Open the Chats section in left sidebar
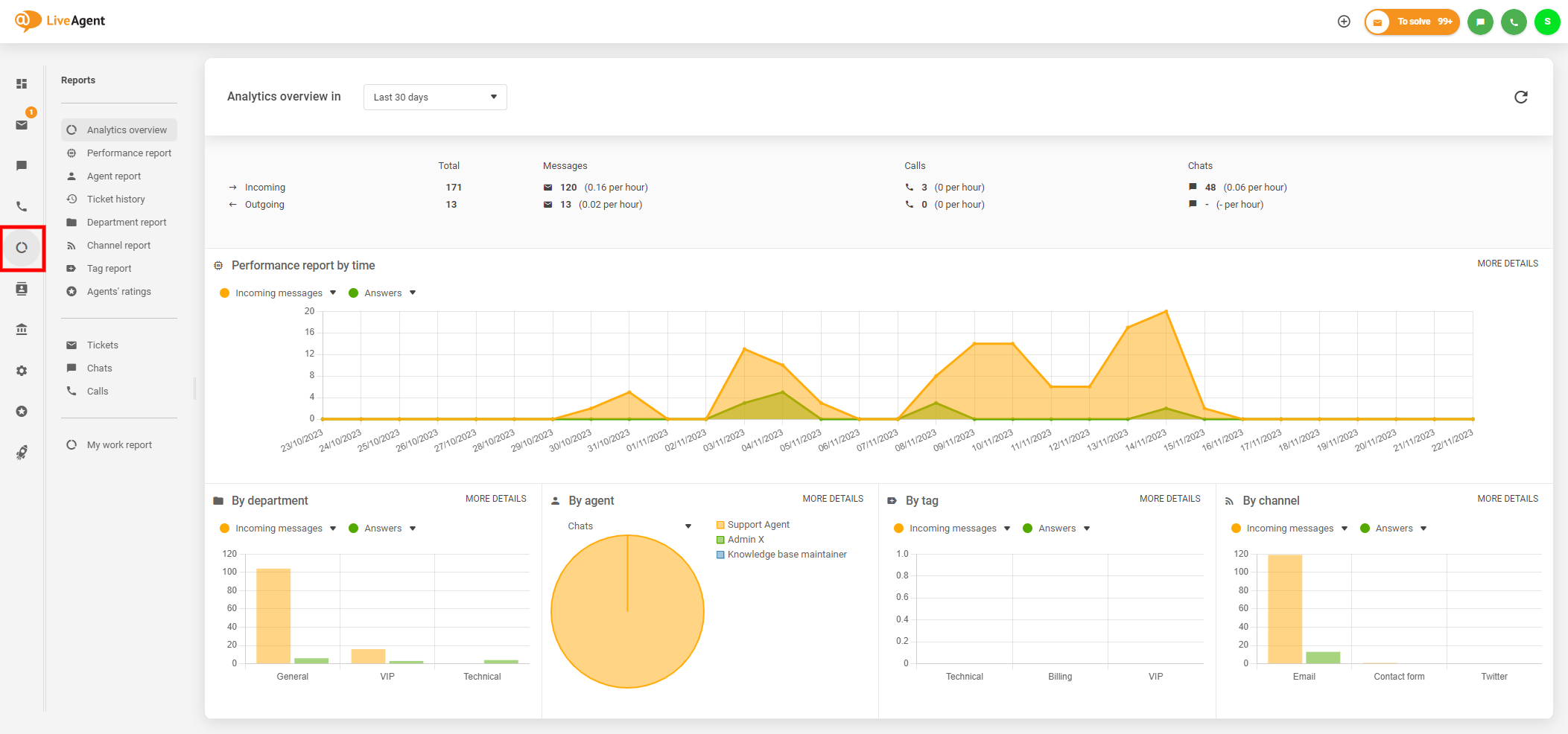This screenshot has width=1568, height=734. [22, 165]
